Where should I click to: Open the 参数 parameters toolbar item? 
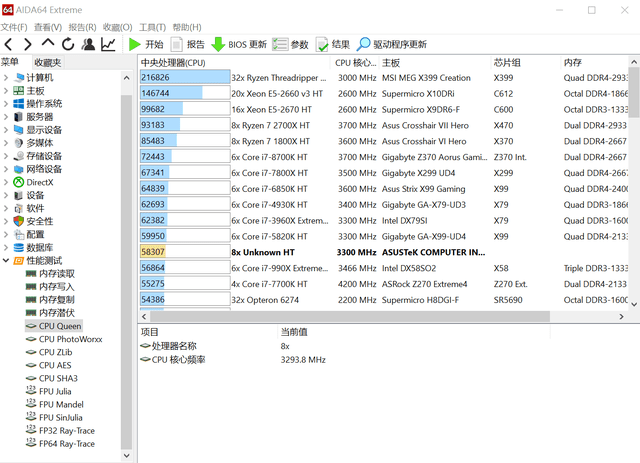pos(291,44)
